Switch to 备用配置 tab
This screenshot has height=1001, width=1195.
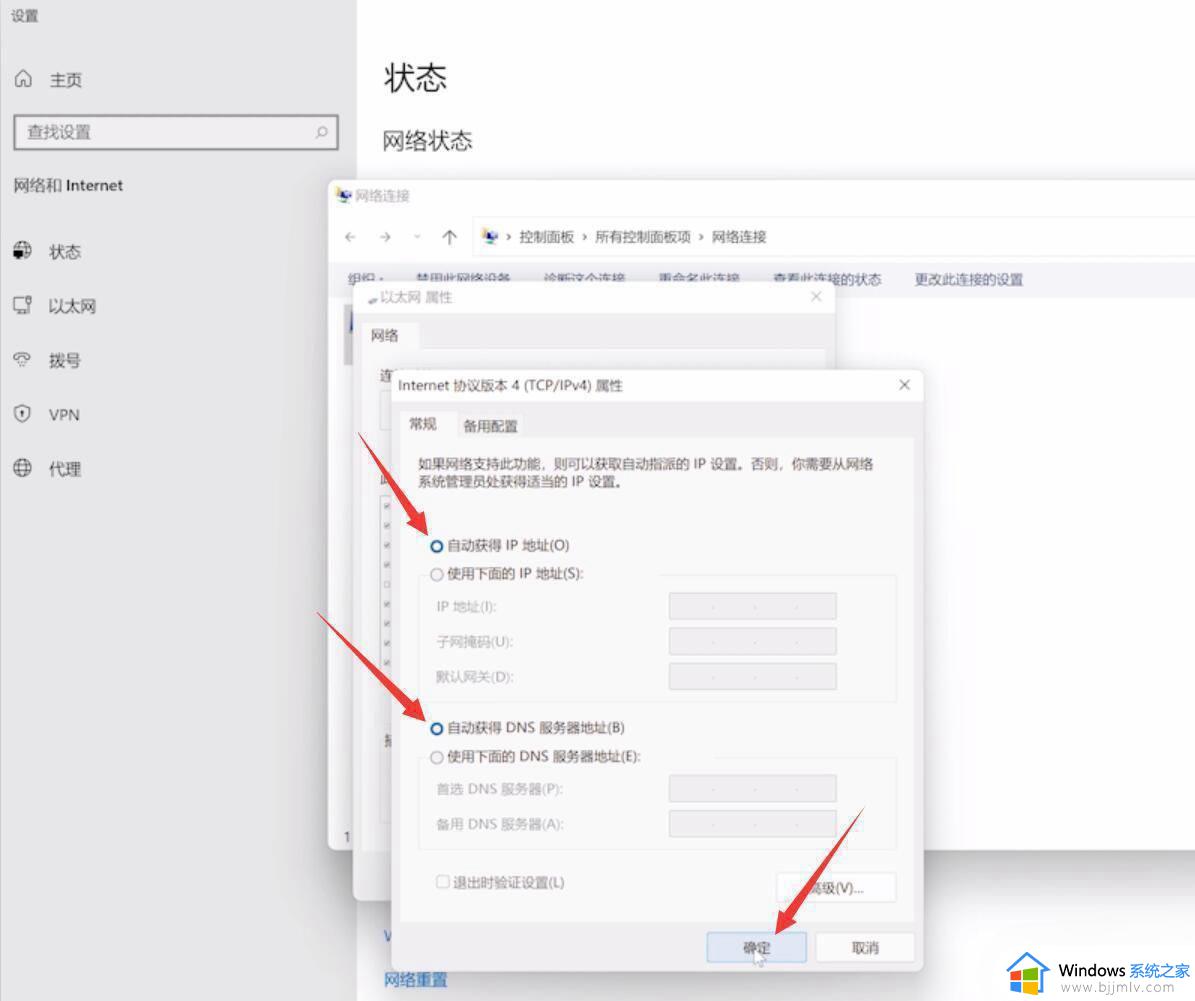(490, 425)
